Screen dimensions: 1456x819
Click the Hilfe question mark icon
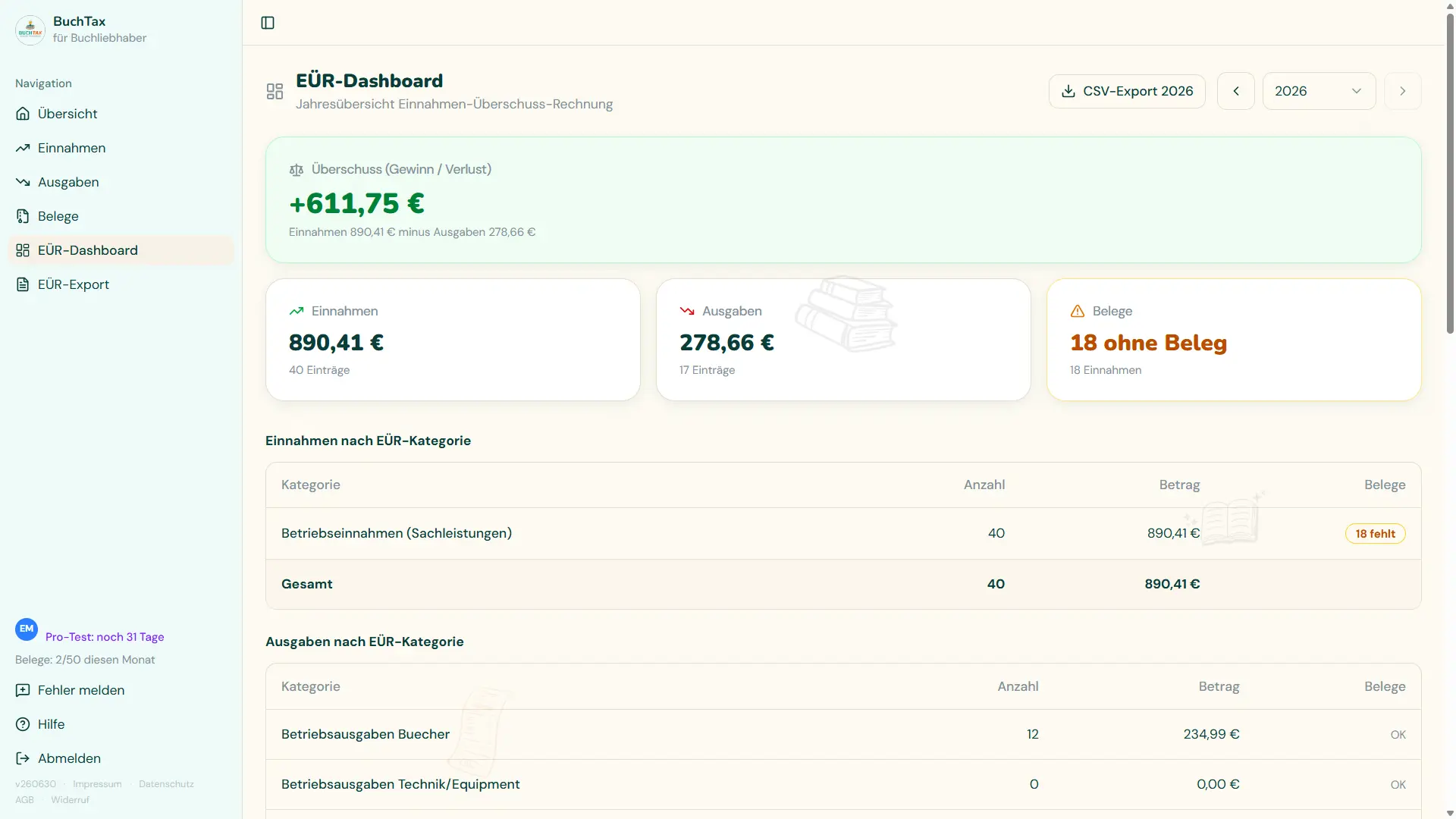click(23, 724)
